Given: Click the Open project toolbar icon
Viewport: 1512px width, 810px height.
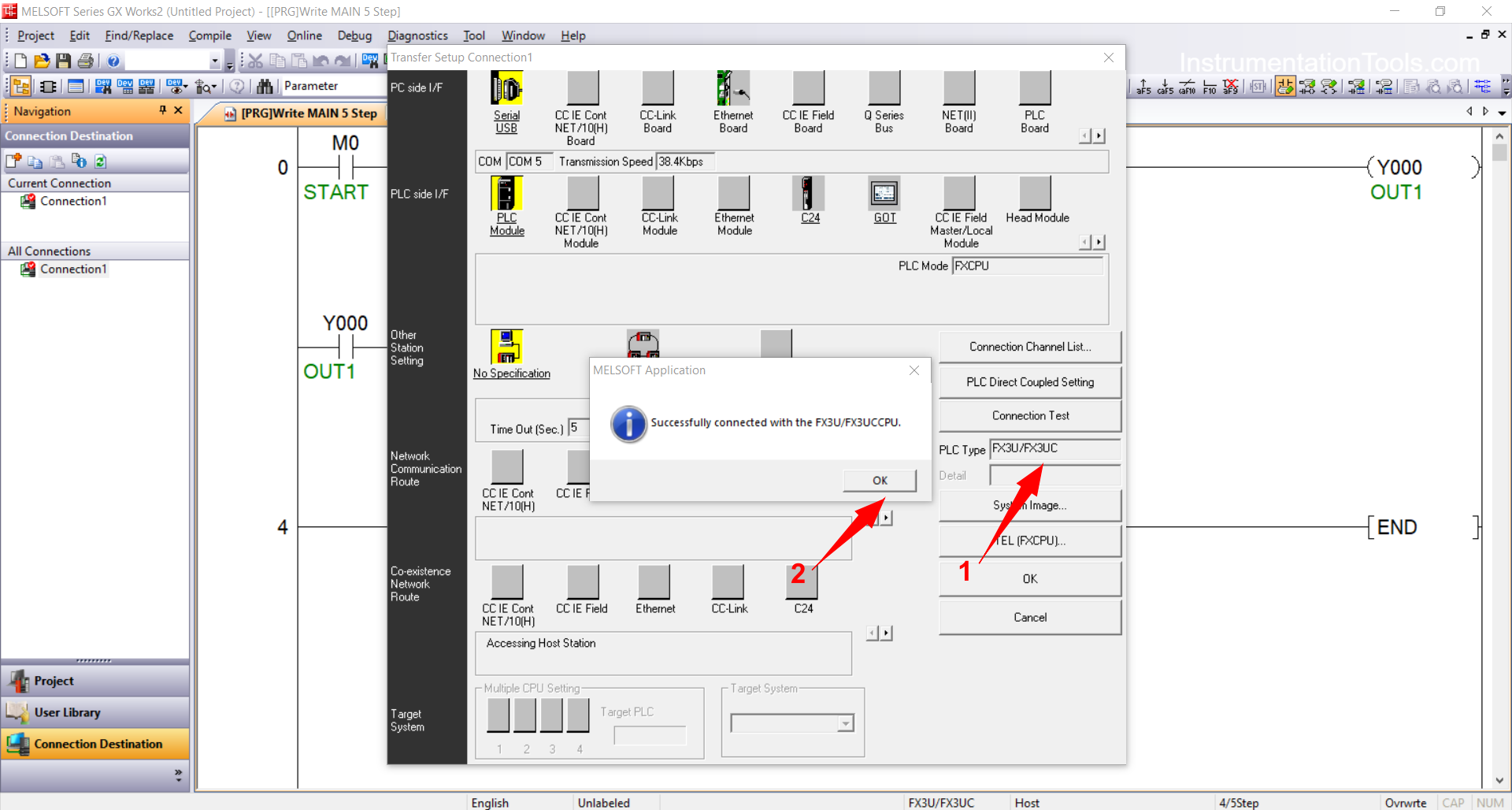Looking at the screenshot, I should click(x=42, y=61).
